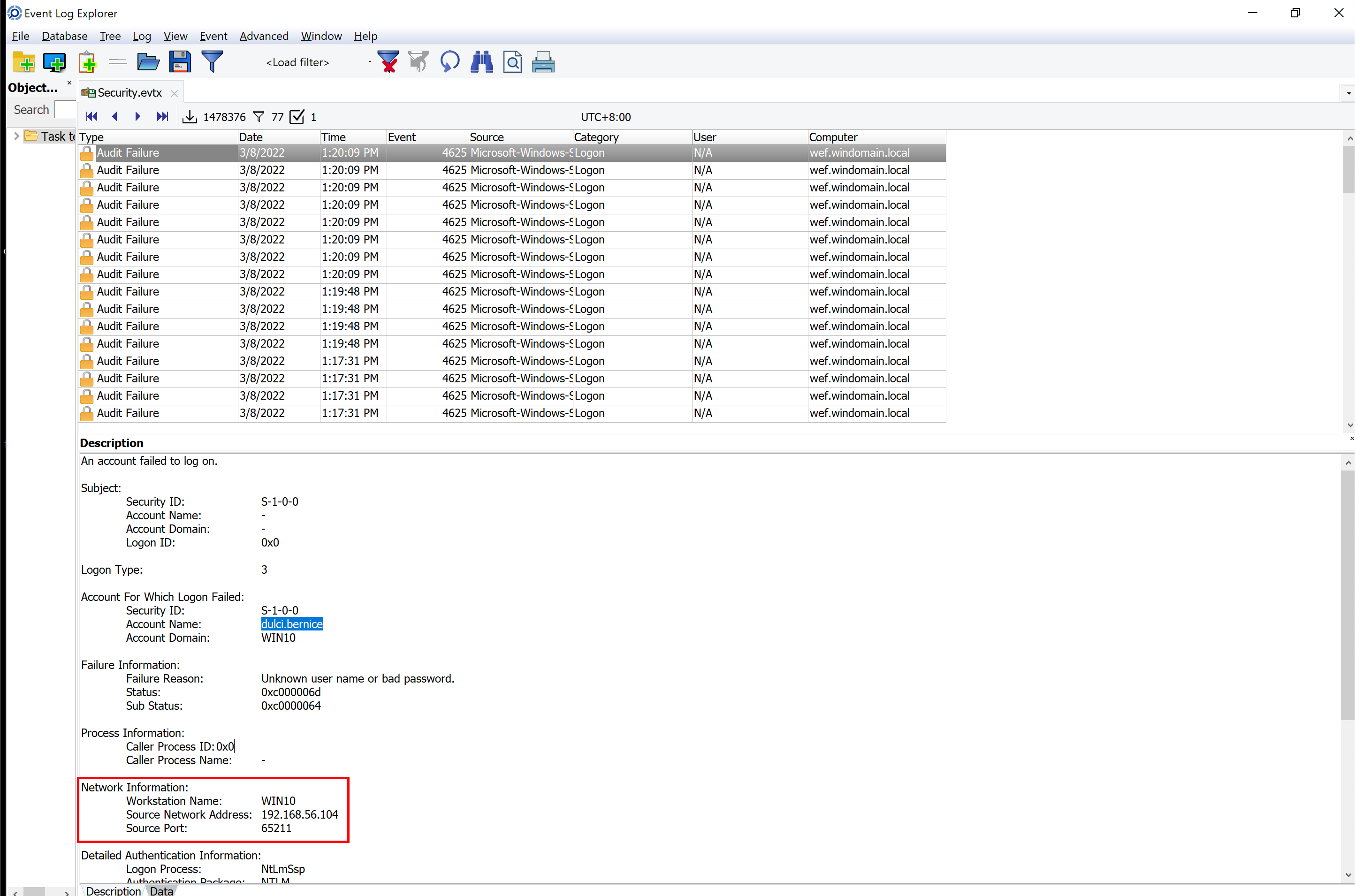1355x896 pixels.
Task: Open the Window menu
Action: tap(321, 36)
